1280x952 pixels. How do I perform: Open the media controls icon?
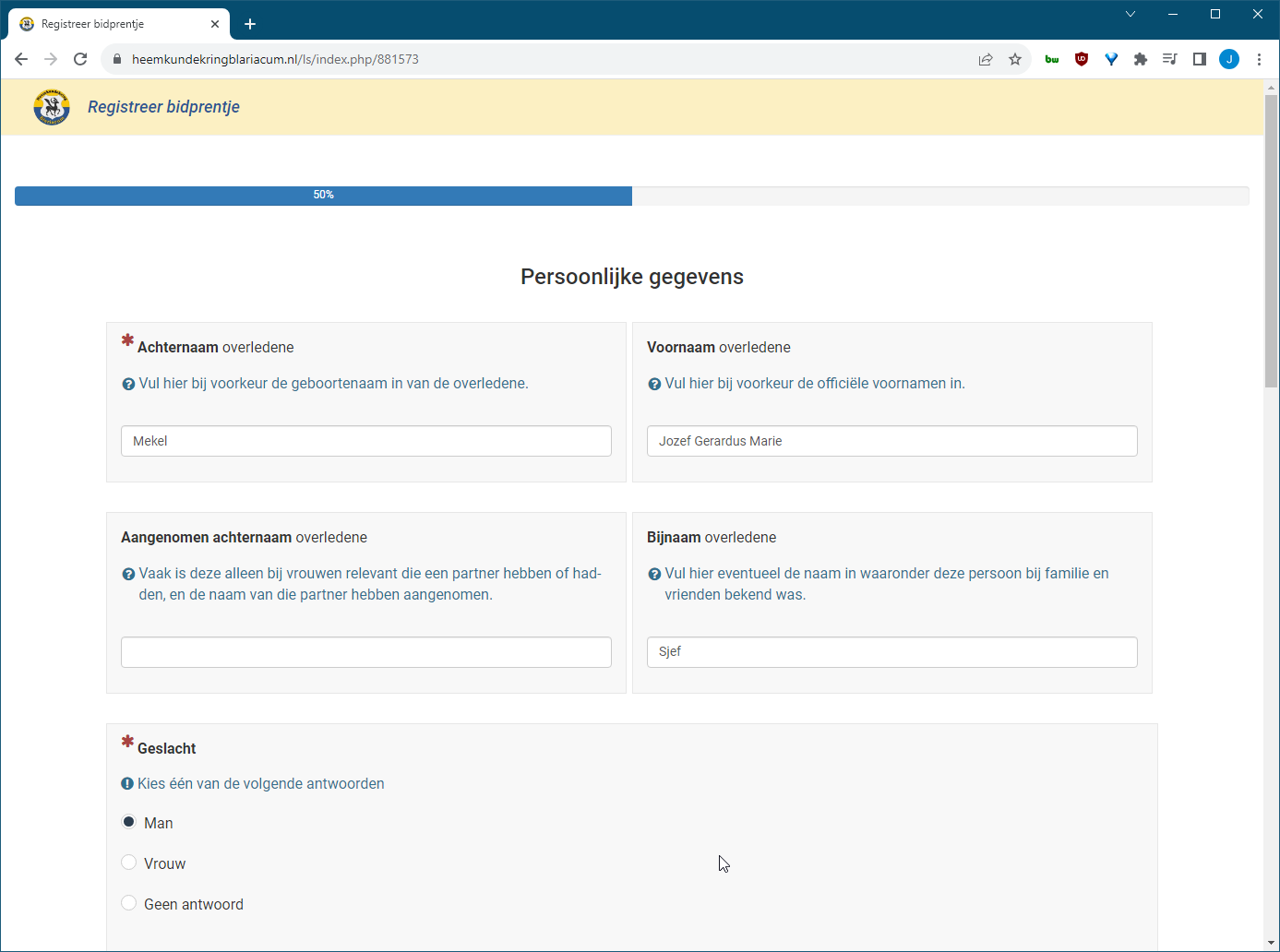[1170, 59]
